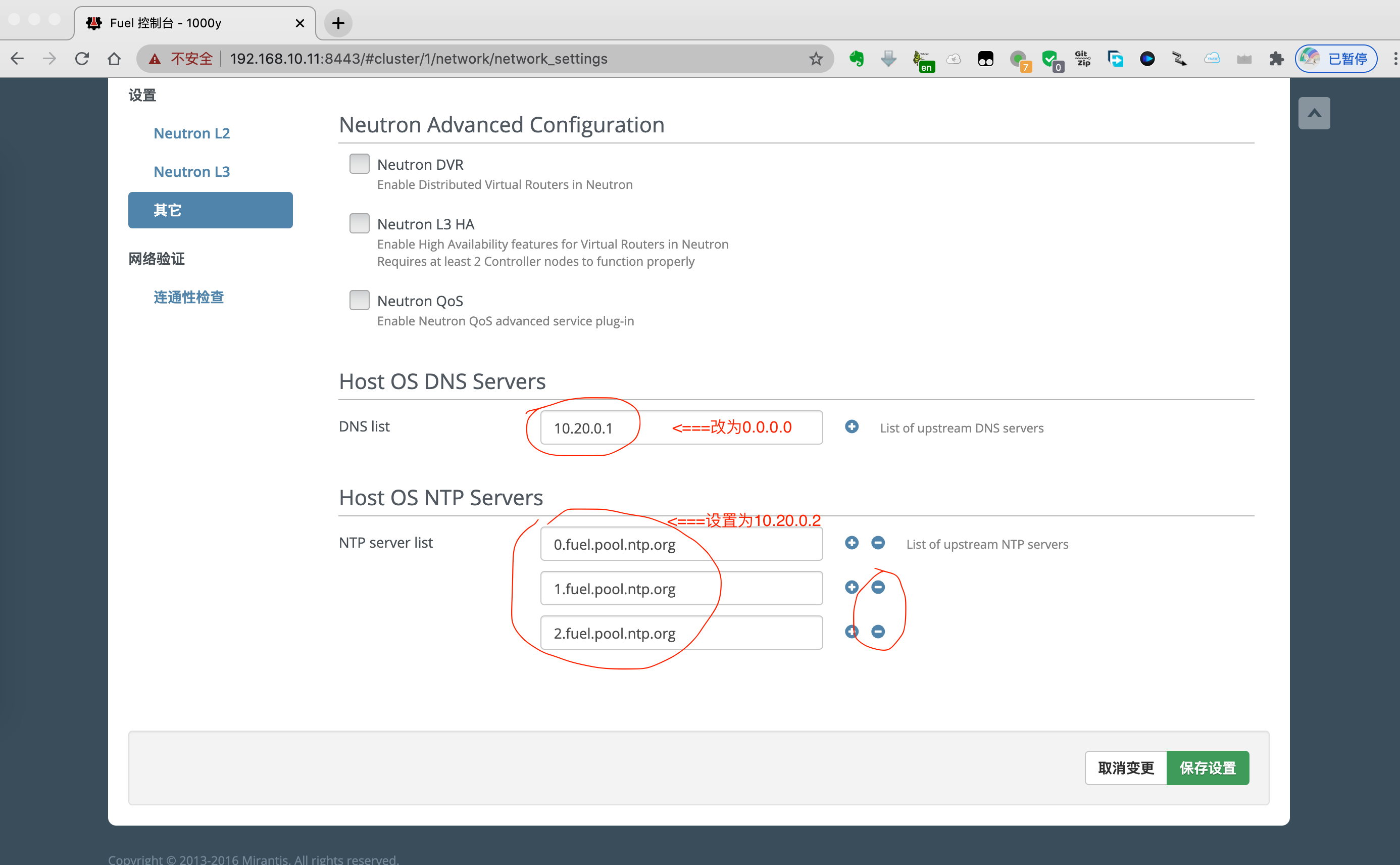Add a DNS server entry with plus icon

point(852,427)
